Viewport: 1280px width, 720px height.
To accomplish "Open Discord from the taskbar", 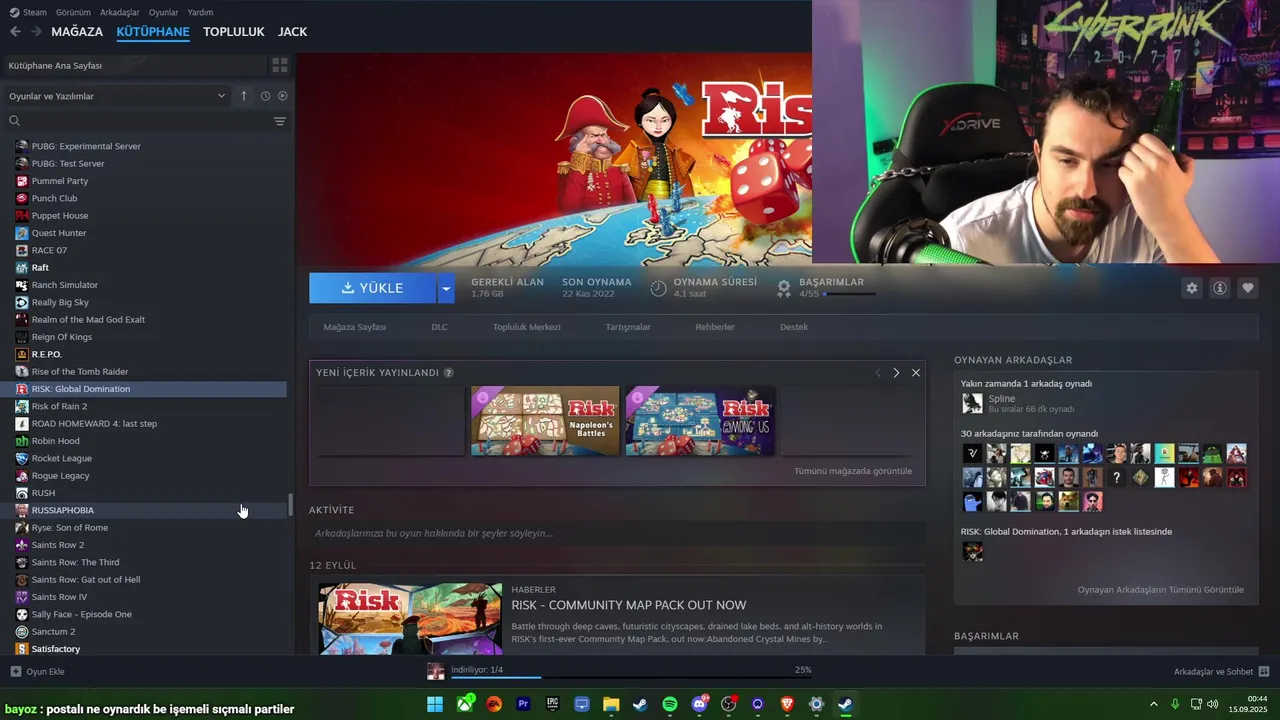I will (x=699, y=704).
